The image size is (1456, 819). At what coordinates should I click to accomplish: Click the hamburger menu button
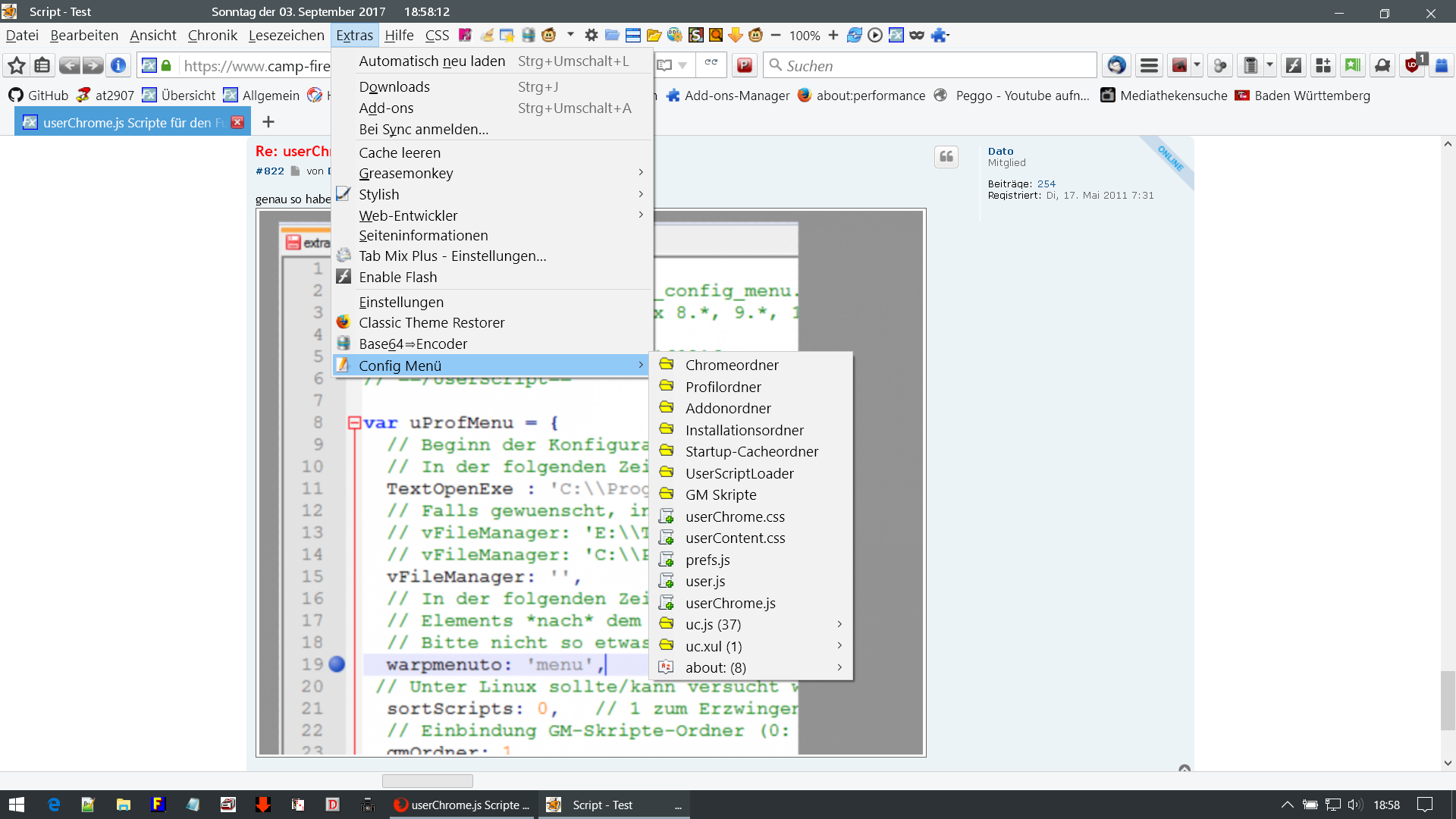coord(1149,66)
